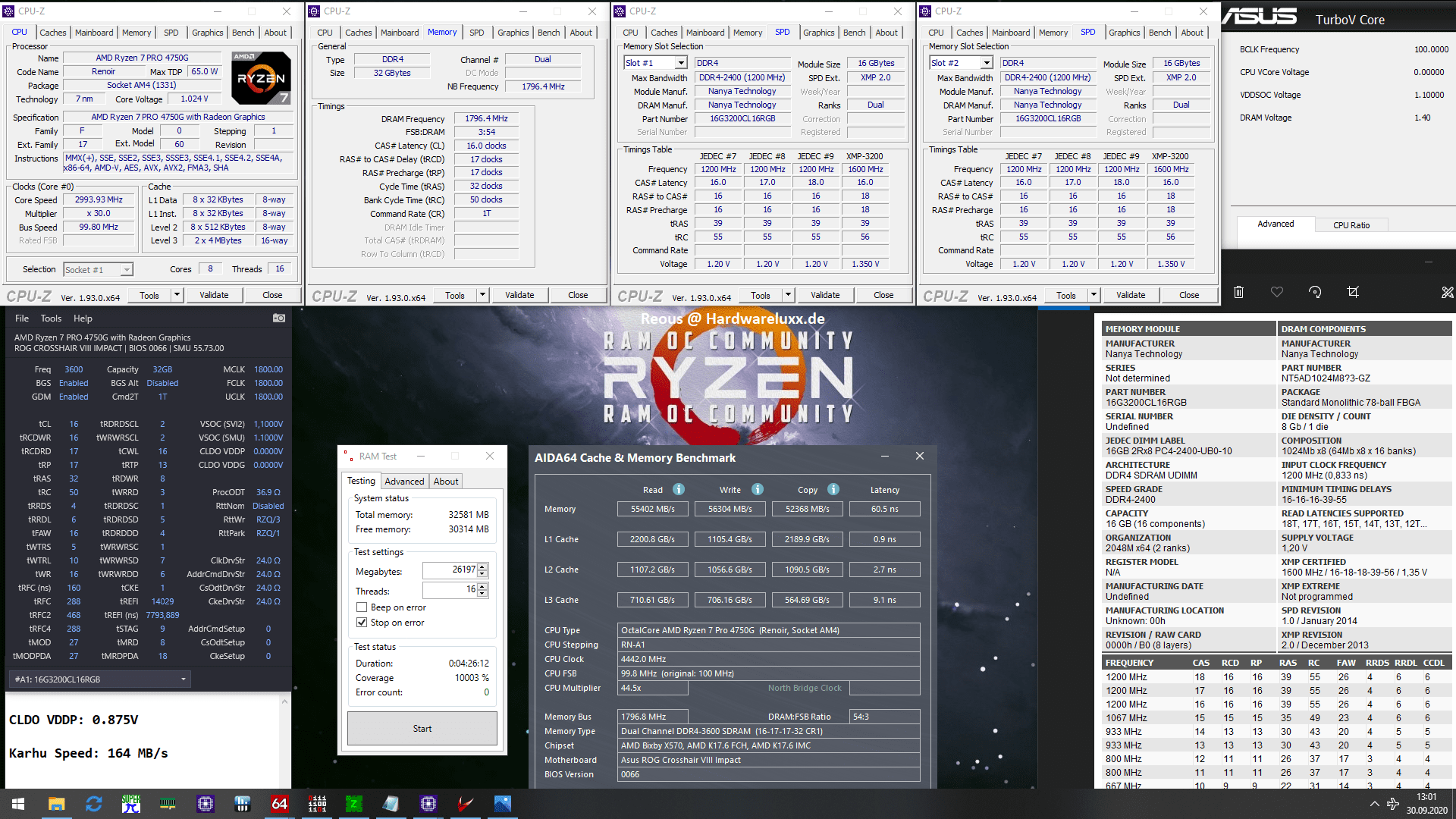Delete the photo with the trash icon
The width and height of the screenshot is (1456, 819).
1238,292
